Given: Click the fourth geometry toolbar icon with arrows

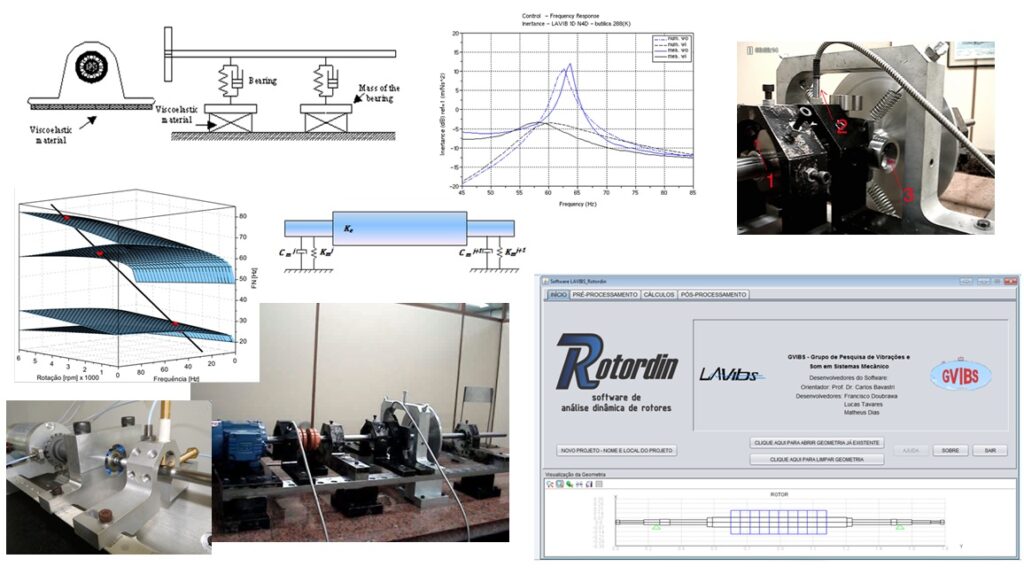Looking at the screenshot, I should coord(579,484).
